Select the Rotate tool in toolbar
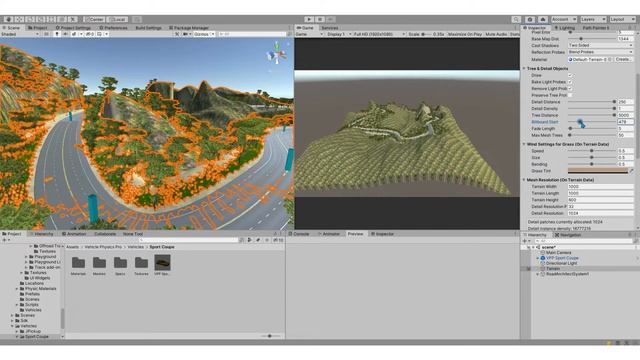Screen dimensions: 640x360 pyautogui.click(x=30, y=19)
